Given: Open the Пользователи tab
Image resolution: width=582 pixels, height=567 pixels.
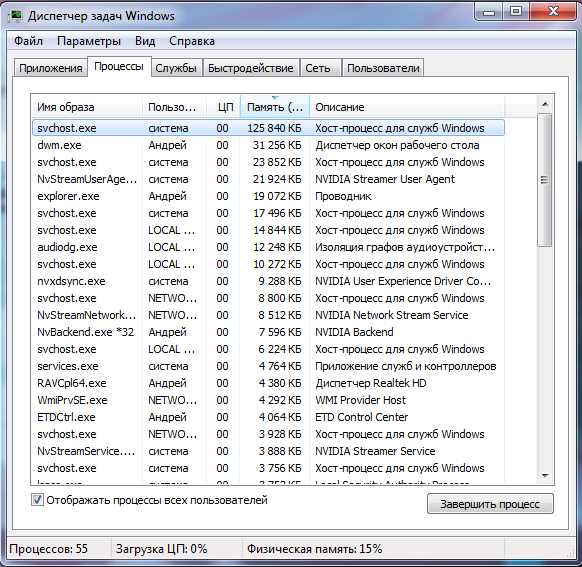Looking at the screenshot, I should [x=383, y=68].
